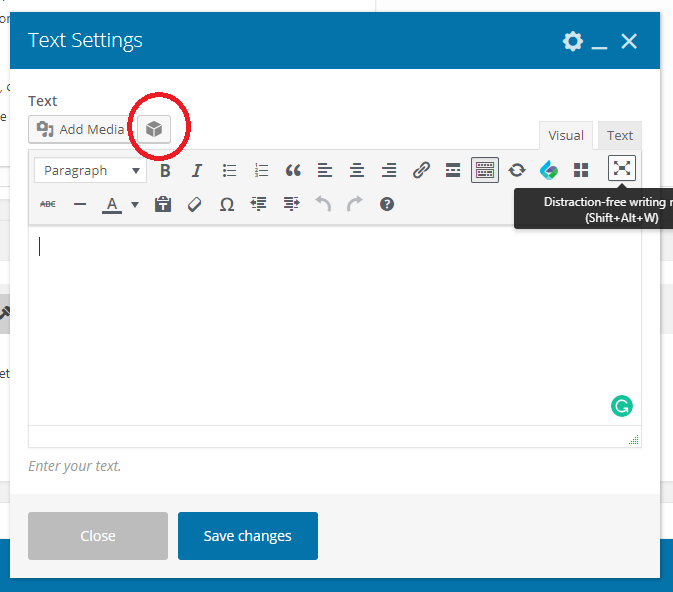Apply blockquote formatting
Screen dimensions: 673x592
(293, 170)
